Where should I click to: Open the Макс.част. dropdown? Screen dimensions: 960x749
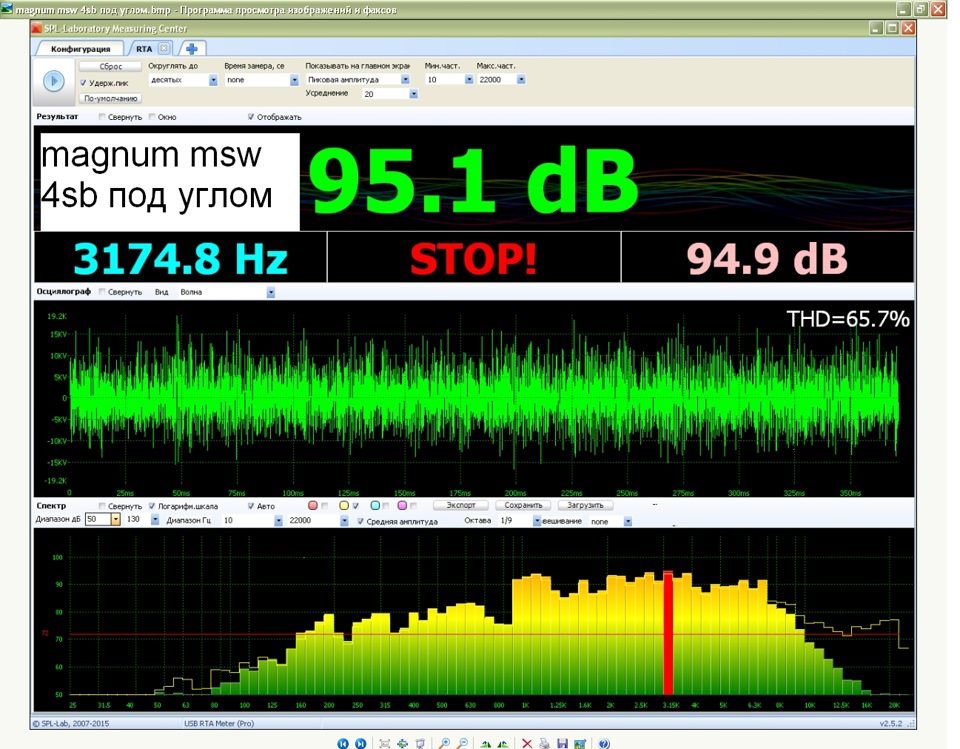[x=520, y=80]
